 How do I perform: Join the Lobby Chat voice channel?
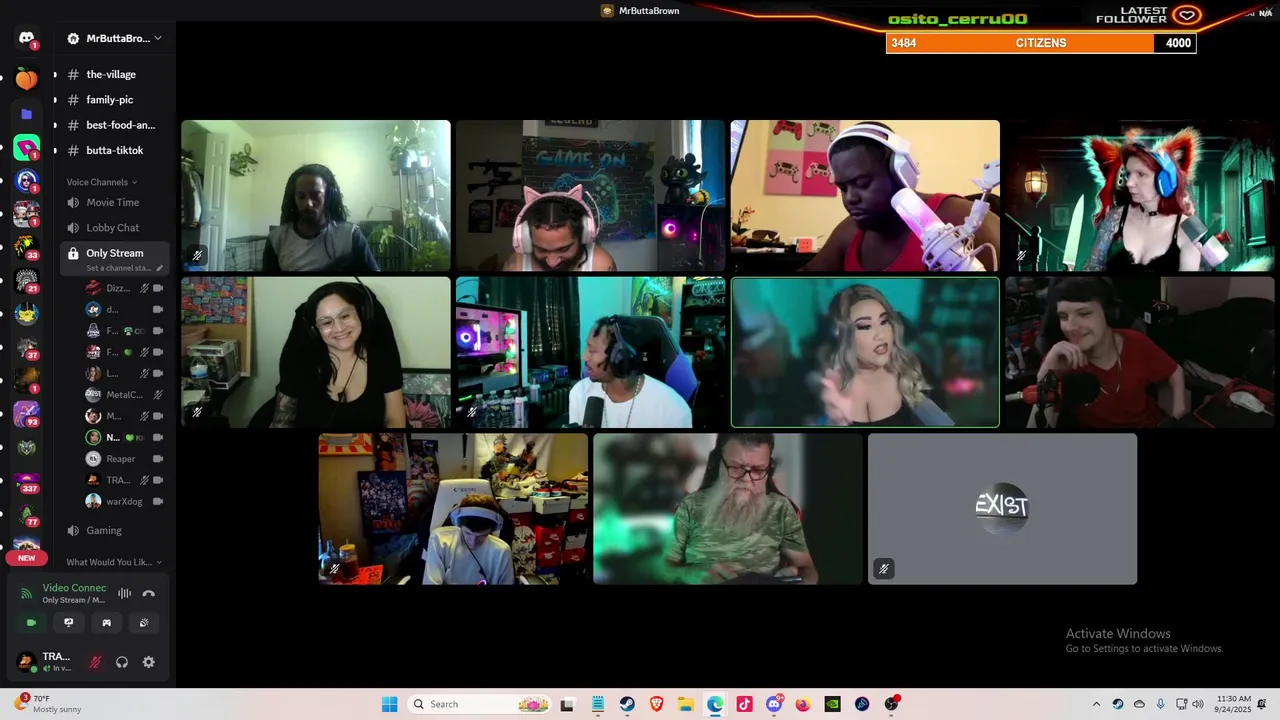click(115, 228)
